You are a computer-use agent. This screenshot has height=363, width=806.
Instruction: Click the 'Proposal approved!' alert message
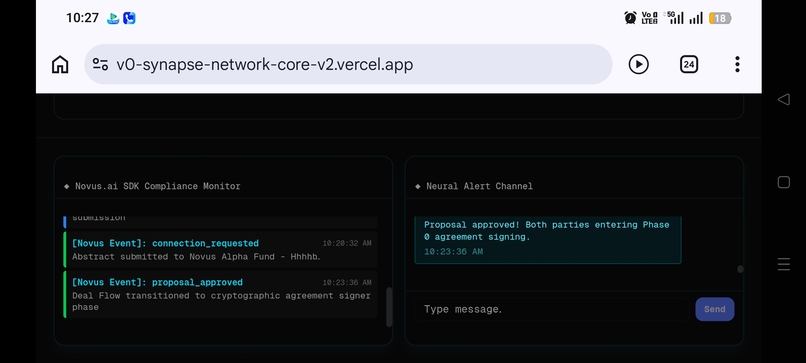[x=546, y=231]
